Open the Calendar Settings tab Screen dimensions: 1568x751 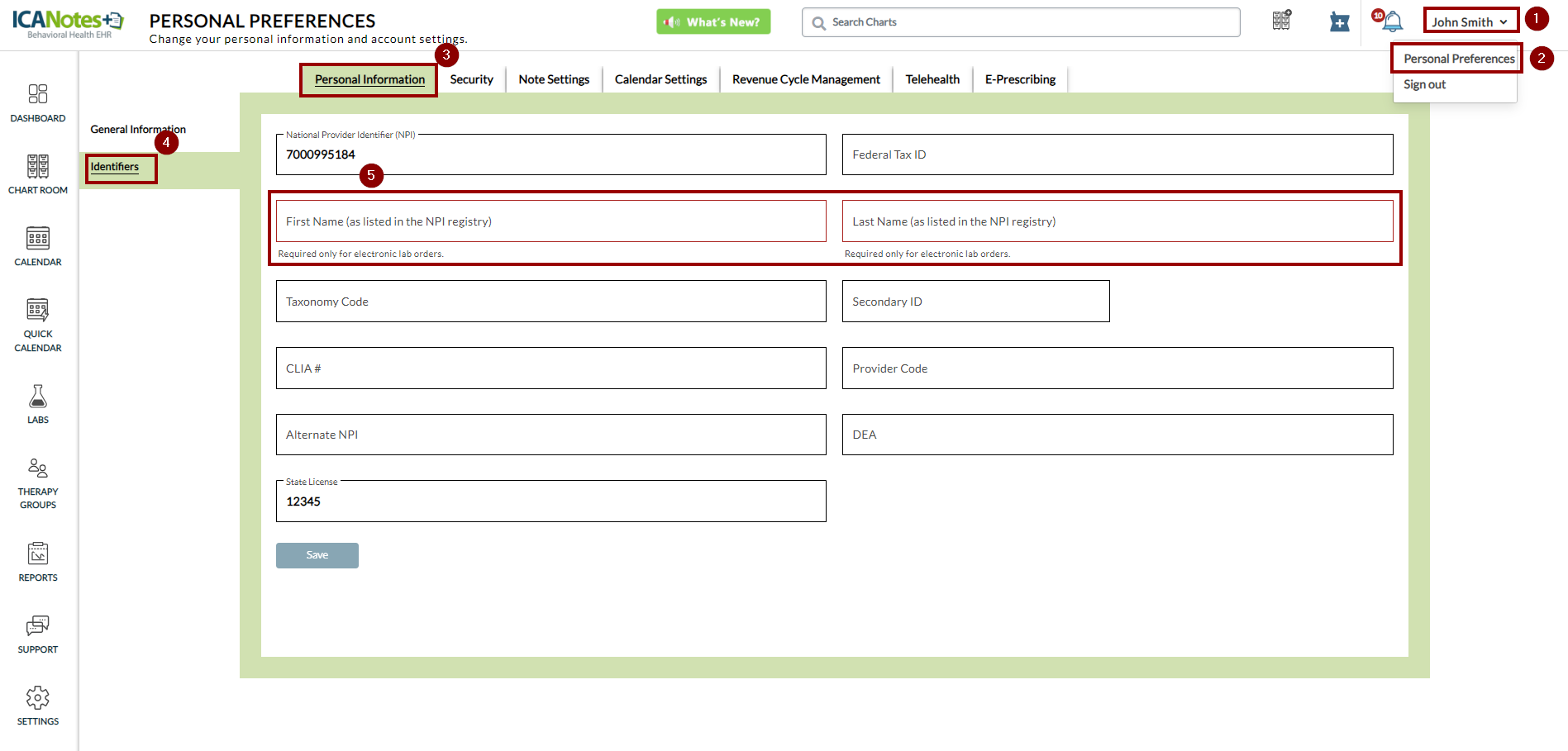660,79
